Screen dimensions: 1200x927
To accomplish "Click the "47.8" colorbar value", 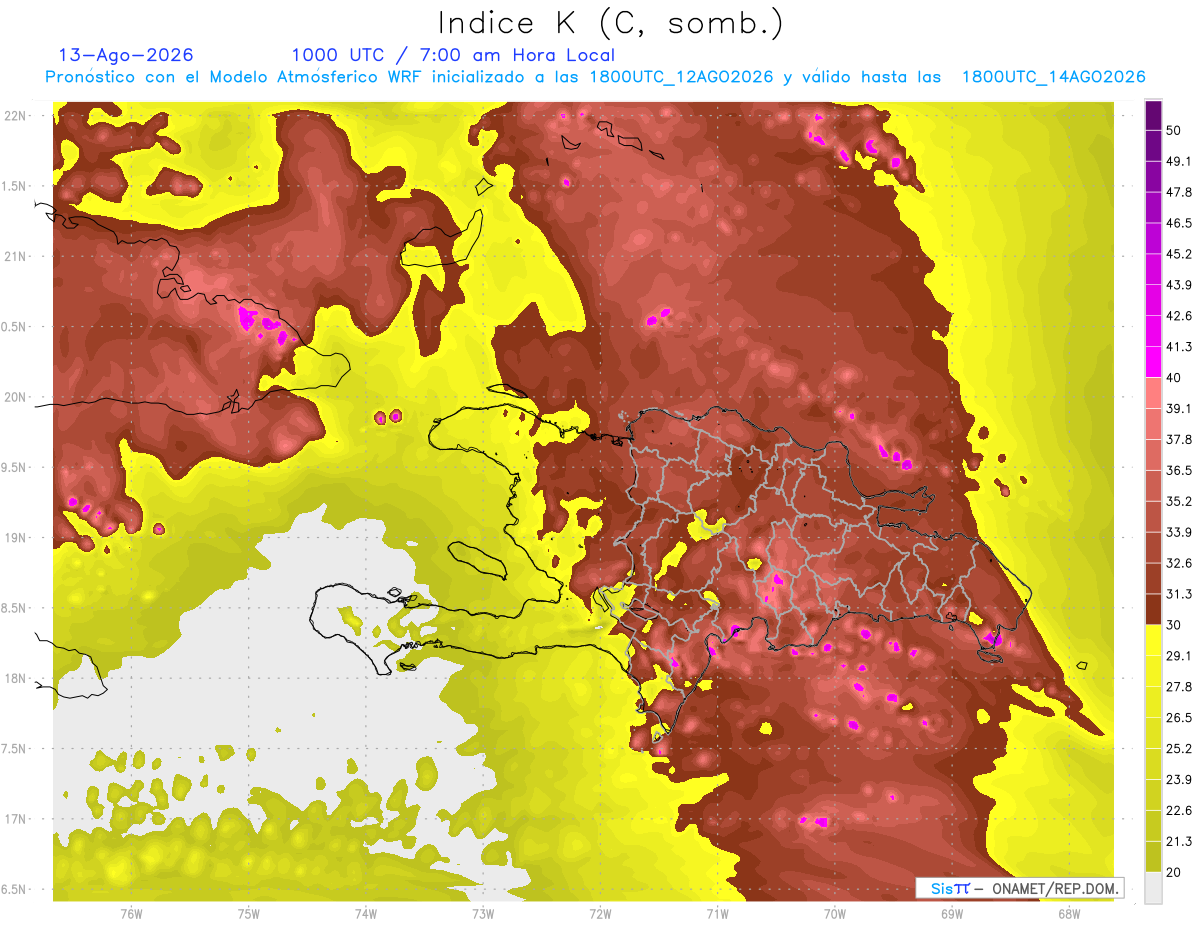I will [x=1179, y=192].
